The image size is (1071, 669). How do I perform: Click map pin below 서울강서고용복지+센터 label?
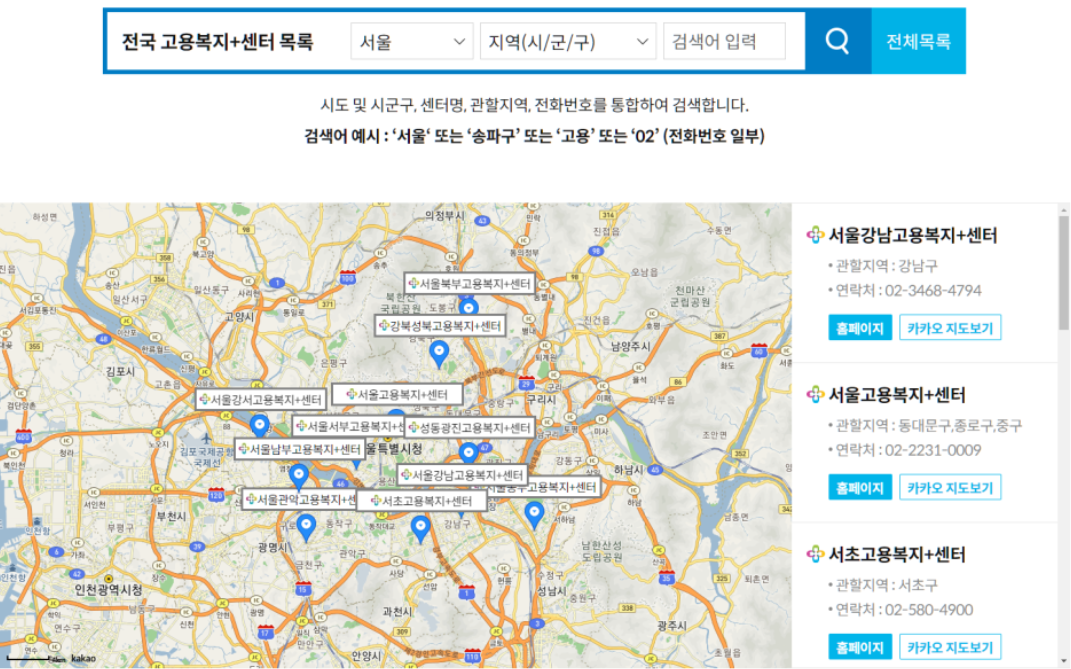(259, 426)
